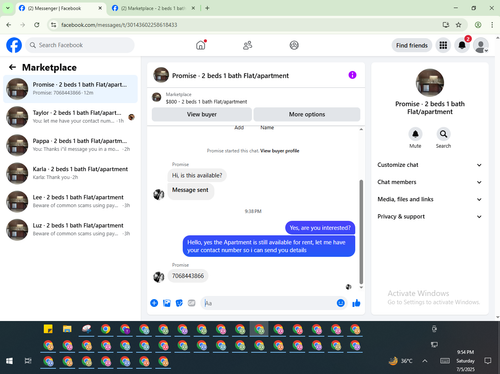Mute the conversation with bell icon
The width and height of the screenshot is (500, 374).
click(415, 134)
